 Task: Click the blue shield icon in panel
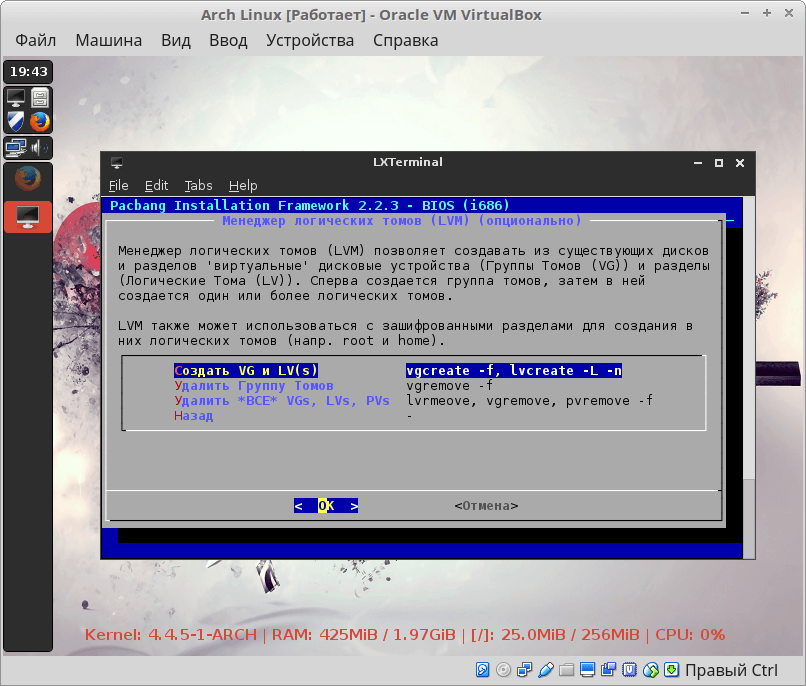tap(16, 122)
